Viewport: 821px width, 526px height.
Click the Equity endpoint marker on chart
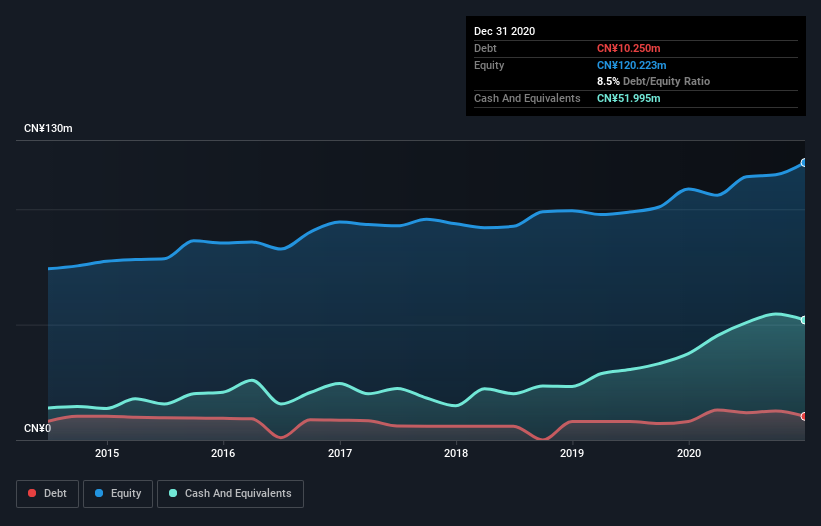[x=804, y=163]
